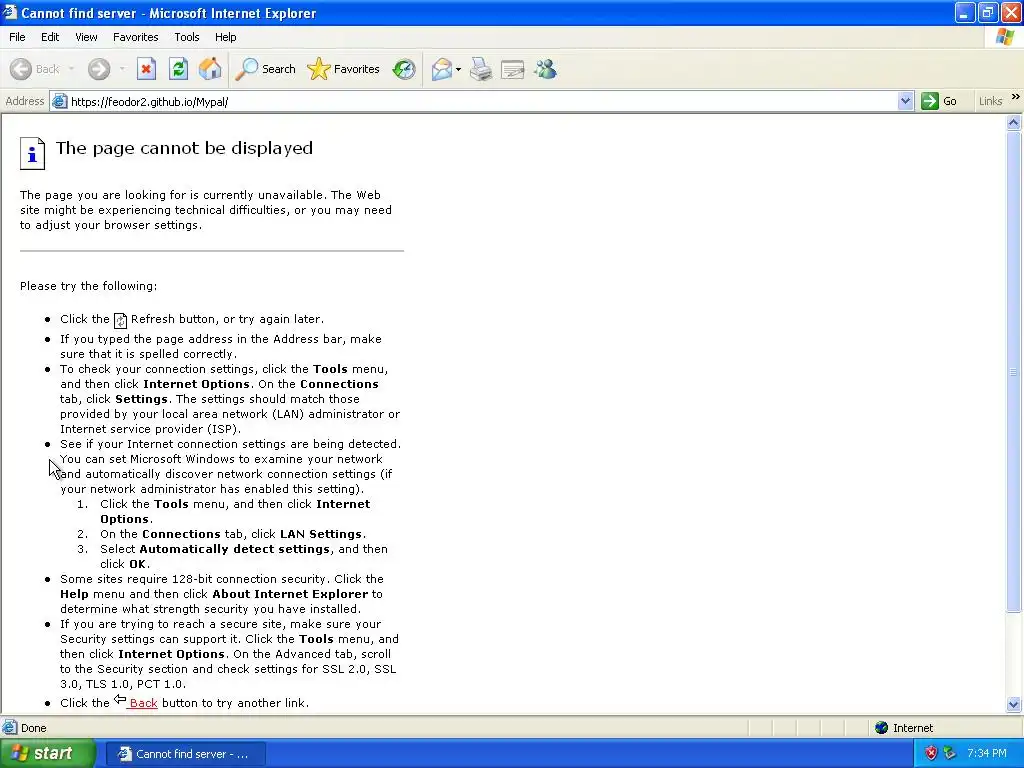Open the Back history dropdown arrow
The height and width of the screenshot is (768, 1024).
(x=71, y=69)
